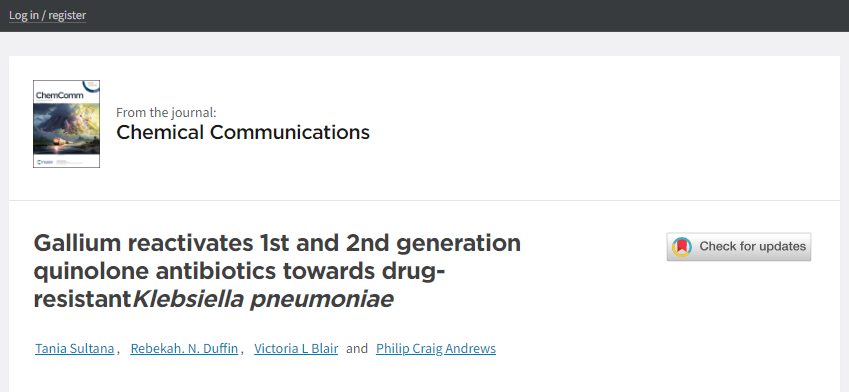Click the Crossmark bookmark icon

[x=682, y=247]
